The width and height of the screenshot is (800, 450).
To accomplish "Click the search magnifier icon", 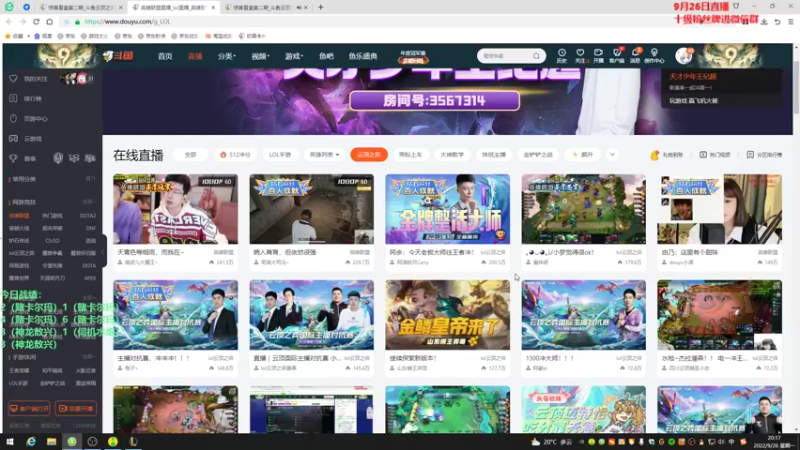I will click(x=536, y=56).
